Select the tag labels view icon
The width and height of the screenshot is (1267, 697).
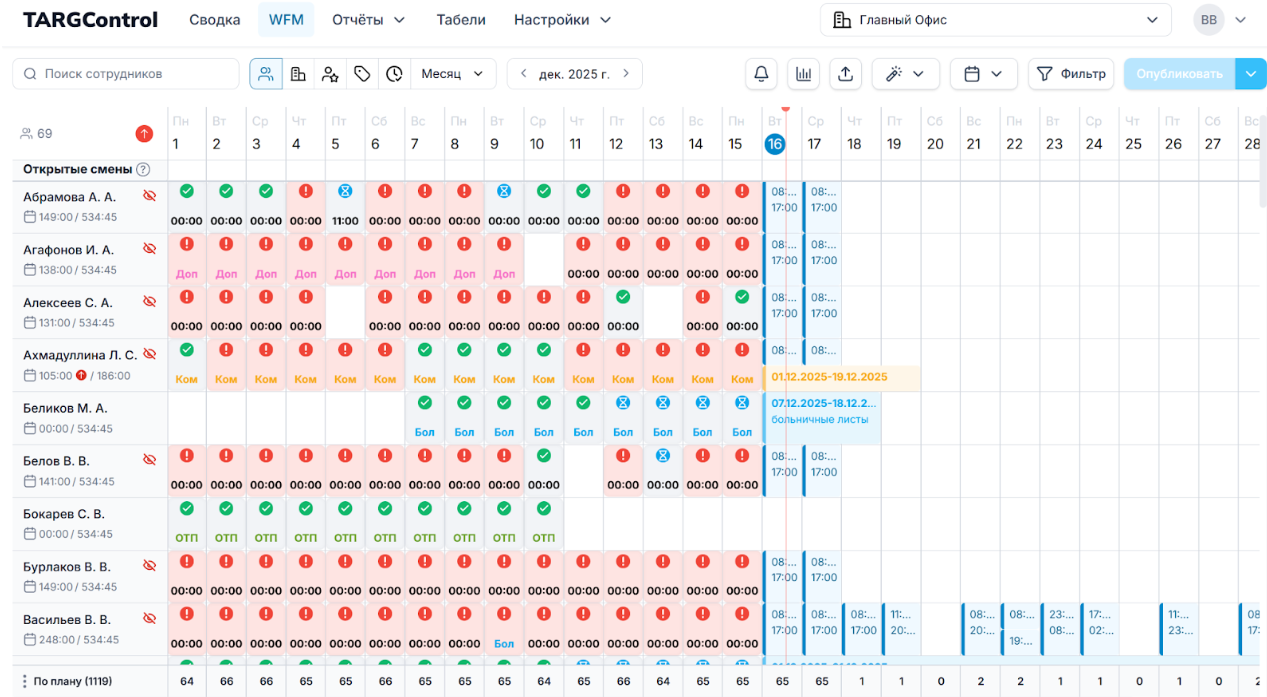[362, 74]
